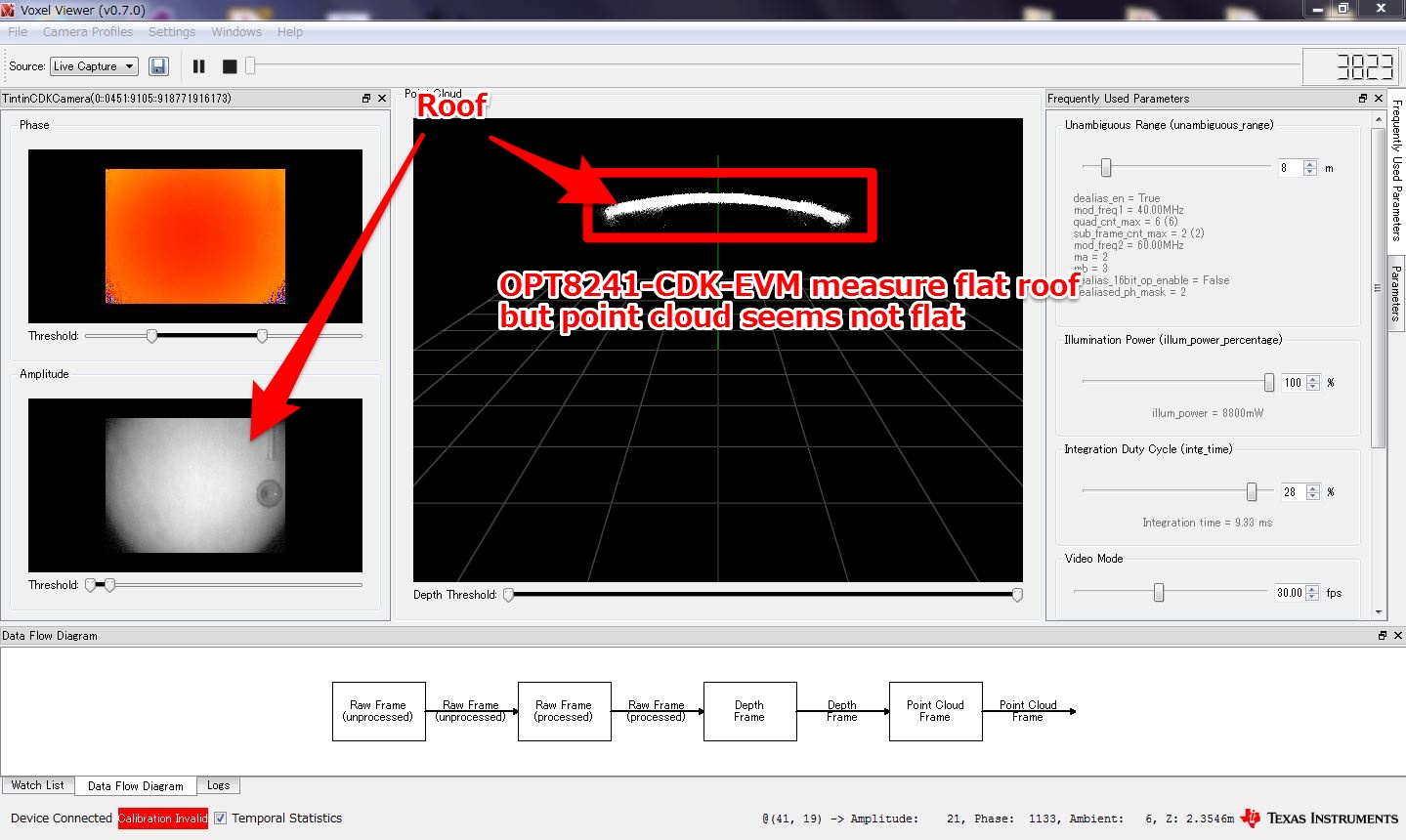The image size is (1406, 840).
Task: Switch to the Data Flow Diagram tab
Action: [136, 786]
